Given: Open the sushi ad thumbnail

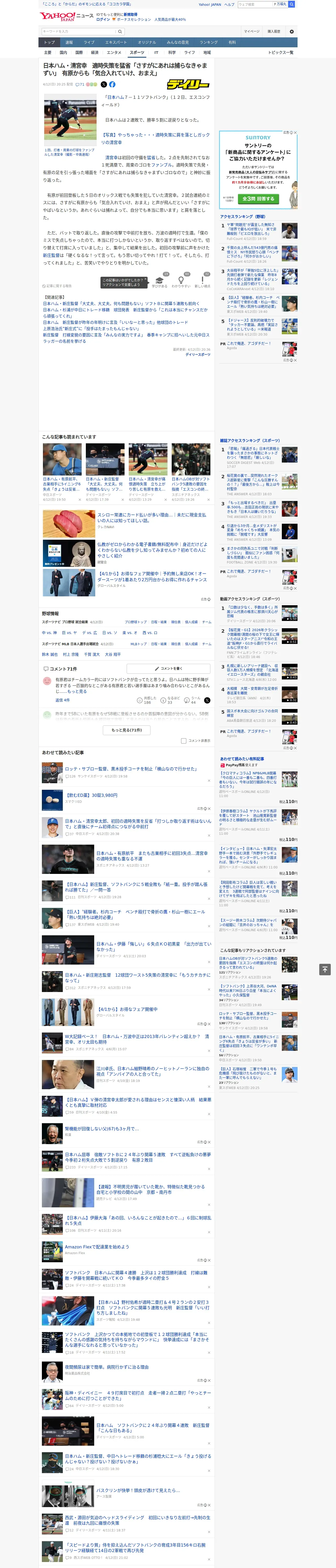Looking at the screenshot, I should coord(68,523).
